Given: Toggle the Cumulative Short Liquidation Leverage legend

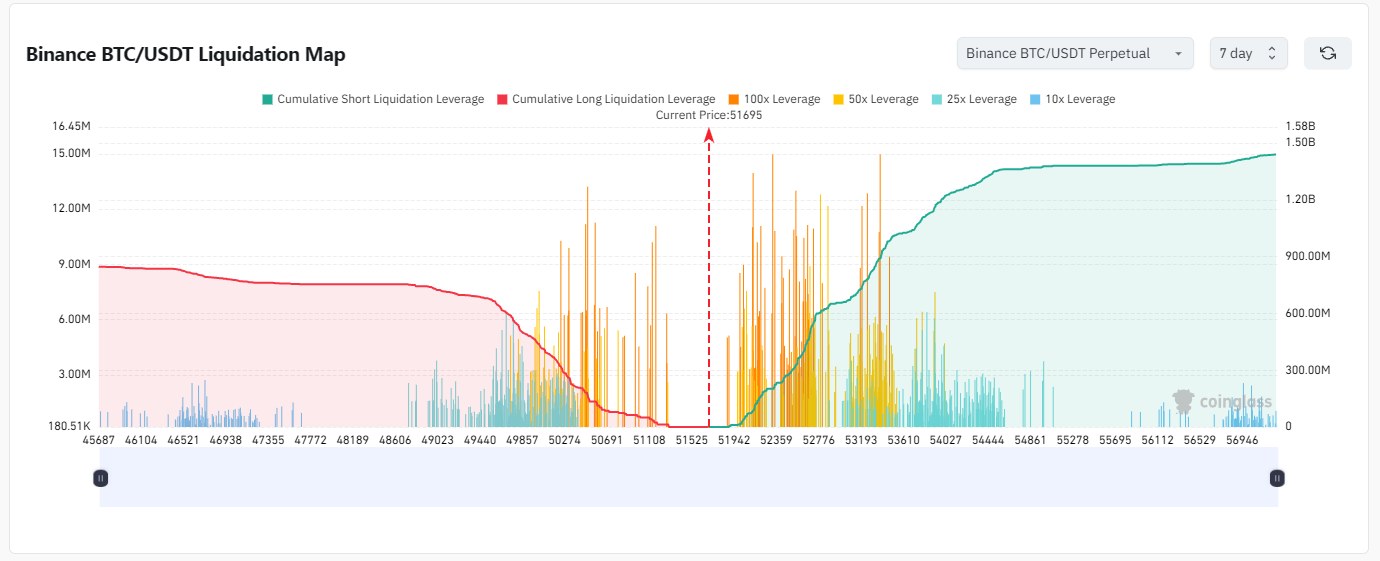Looking at the screenshot, I should point(373,99).
